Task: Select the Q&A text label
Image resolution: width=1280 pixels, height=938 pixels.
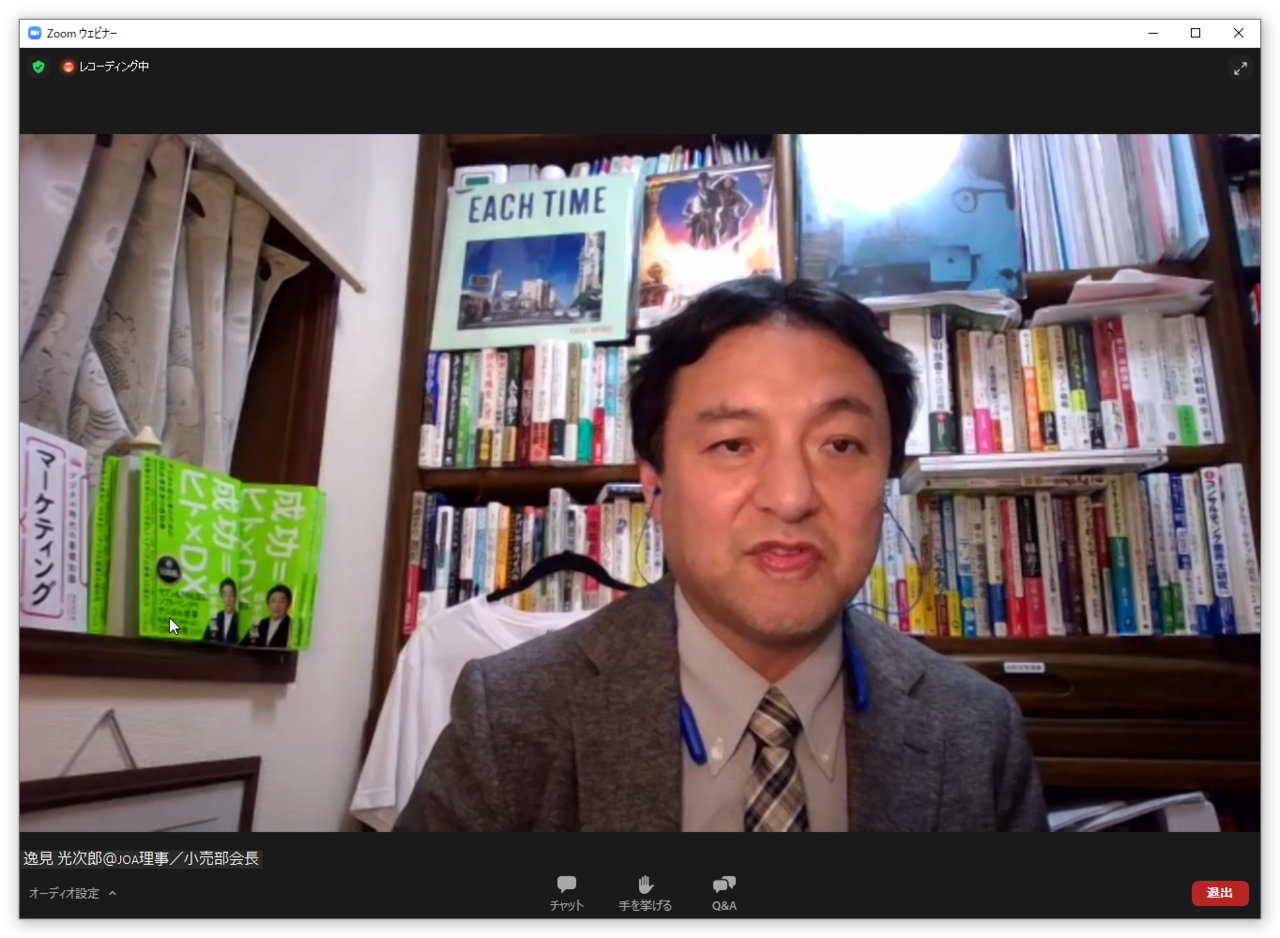Action: (x=724, y=906)
